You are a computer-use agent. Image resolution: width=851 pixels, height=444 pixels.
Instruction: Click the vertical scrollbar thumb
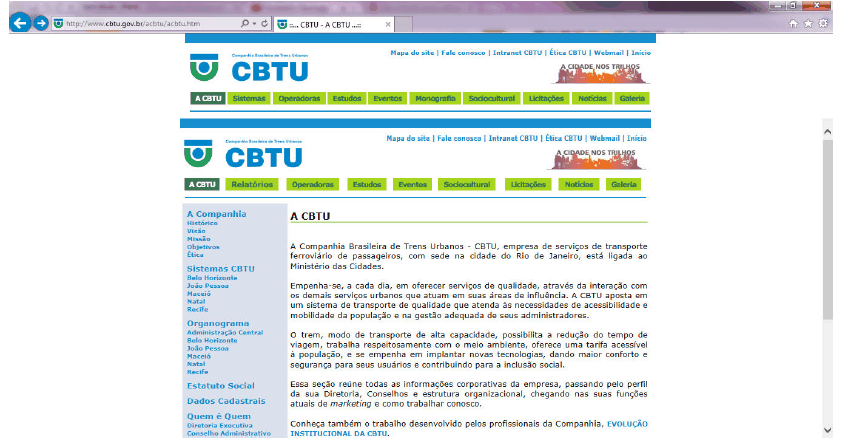click(827, 230)
